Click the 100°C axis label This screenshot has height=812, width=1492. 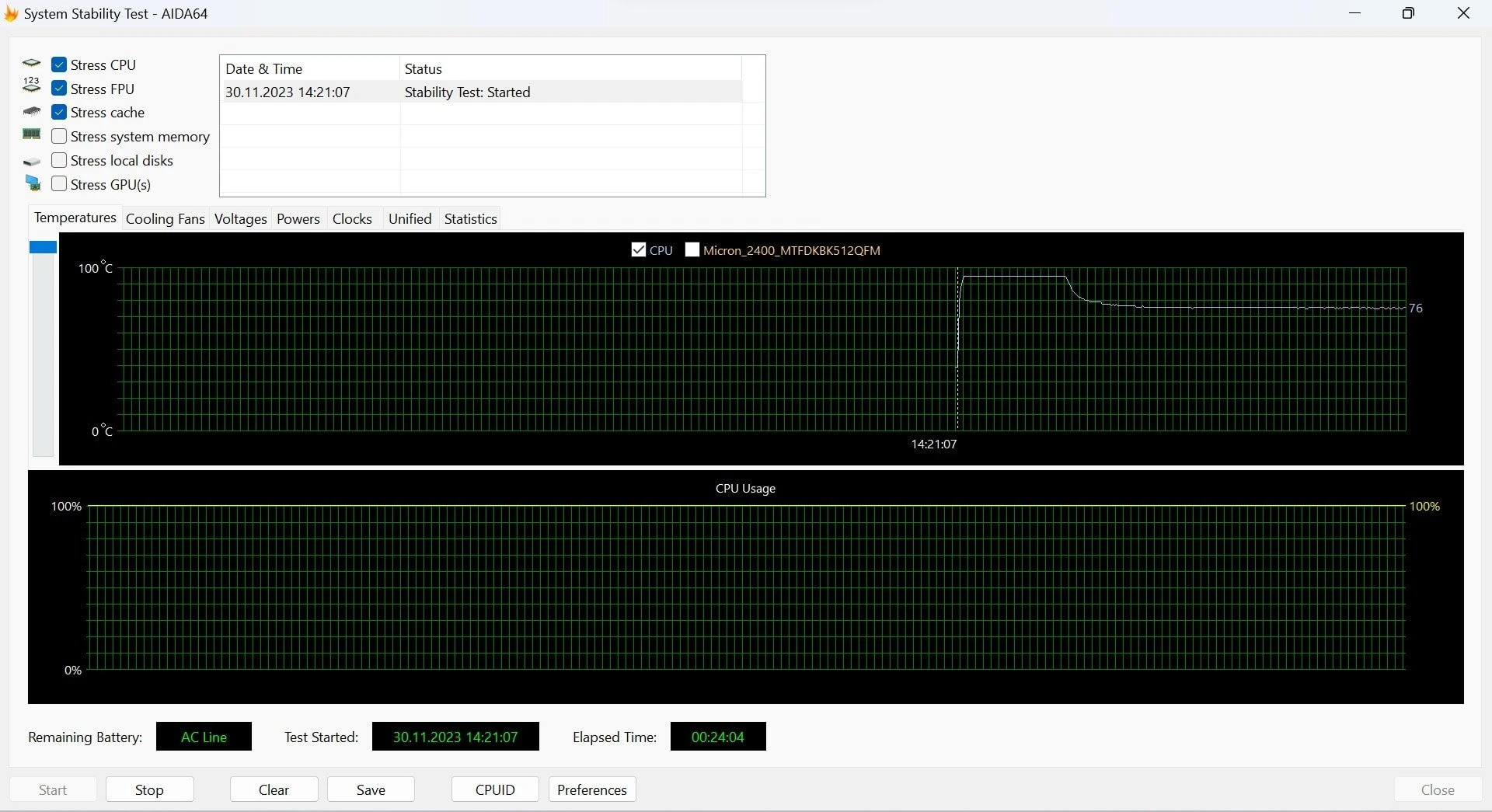(x=95, y=268)
